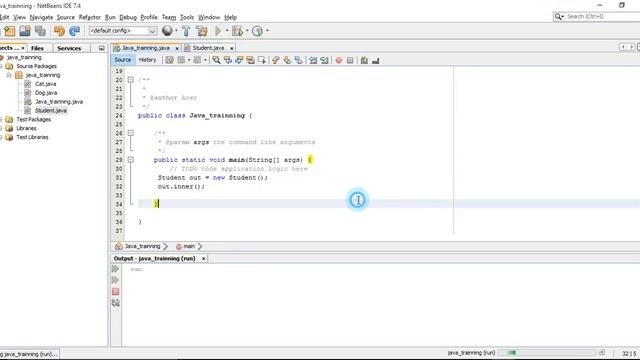640x360 pixels.
Task: Open the Navigate menu
Action: pyautogui.click(x=41, y=17)
